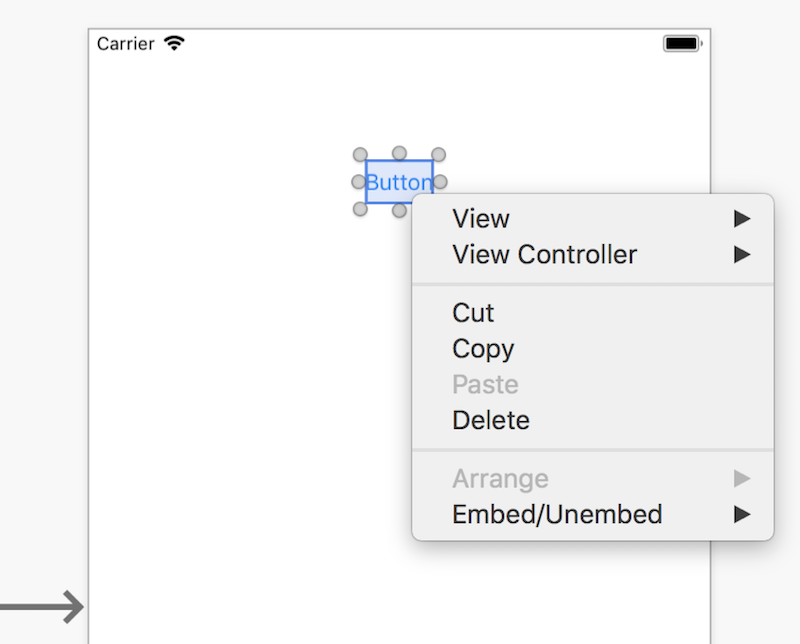The height and width of the screenshot is (644, 800).
Task: Expand the View submenu arrow
Action: (x=742, y=218)
